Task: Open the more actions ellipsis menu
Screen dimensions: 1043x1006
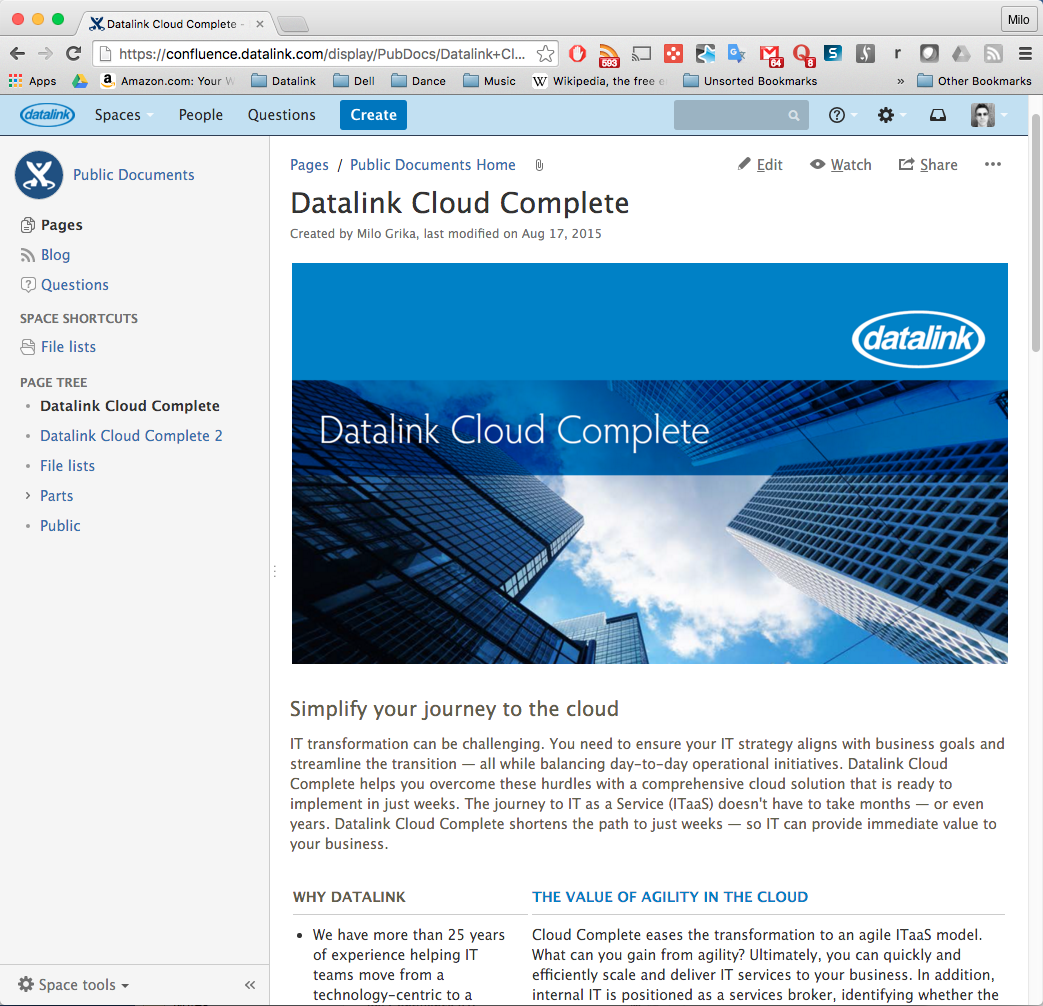Action: click(x=992, y=165)
